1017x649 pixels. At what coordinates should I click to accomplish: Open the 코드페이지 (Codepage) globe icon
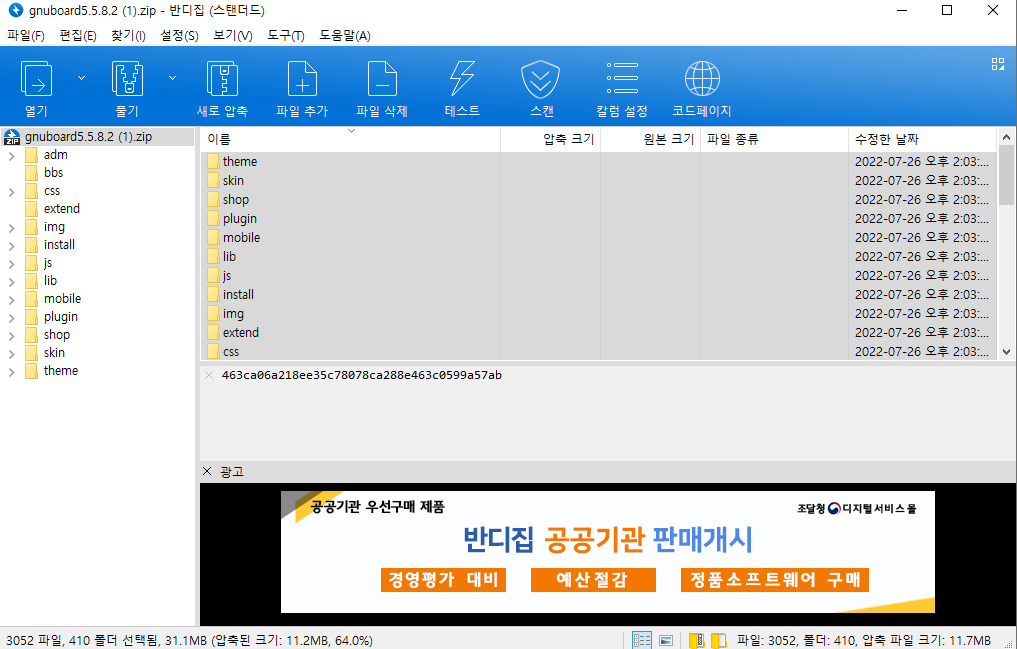[x=702, y=78]
